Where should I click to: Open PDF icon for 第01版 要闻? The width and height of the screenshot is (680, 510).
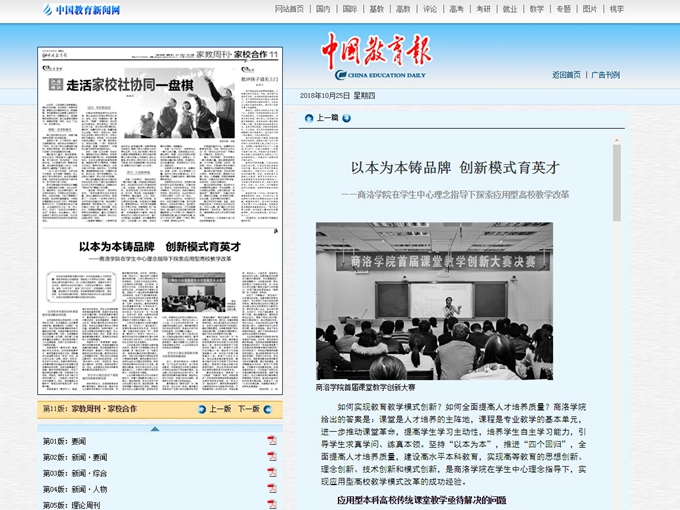271,441
